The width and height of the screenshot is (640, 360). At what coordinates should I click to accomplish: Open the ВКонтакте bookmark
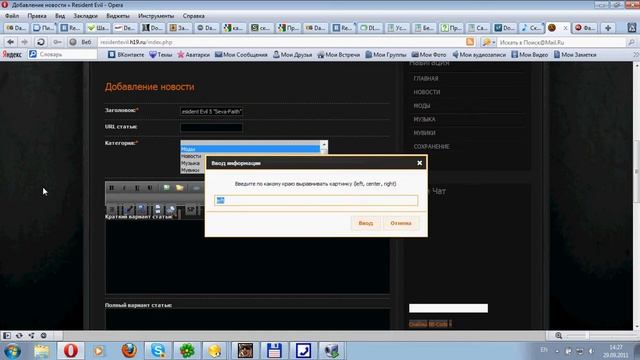[126, 55]
